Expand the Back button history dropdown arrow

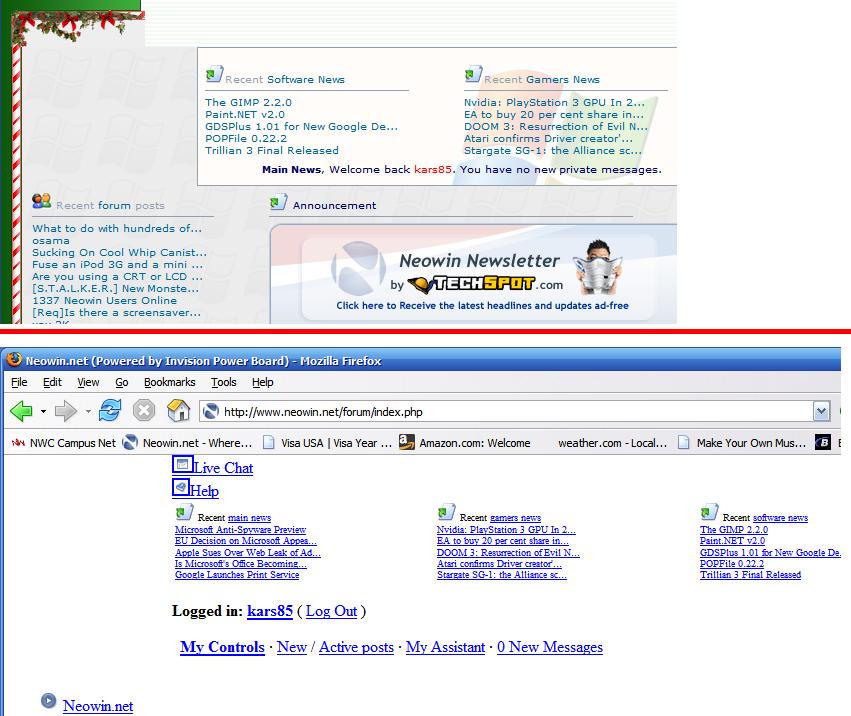(x=43, y=411)
